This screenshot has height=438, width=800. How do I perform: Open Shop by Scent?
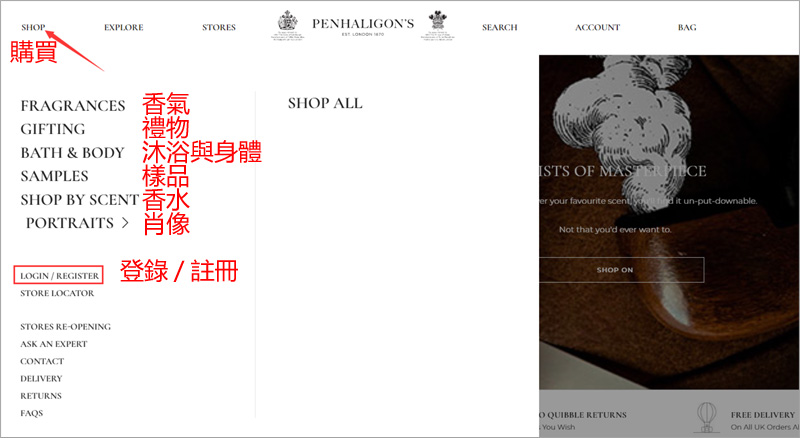pyautogui.click(x=79, y=200)
